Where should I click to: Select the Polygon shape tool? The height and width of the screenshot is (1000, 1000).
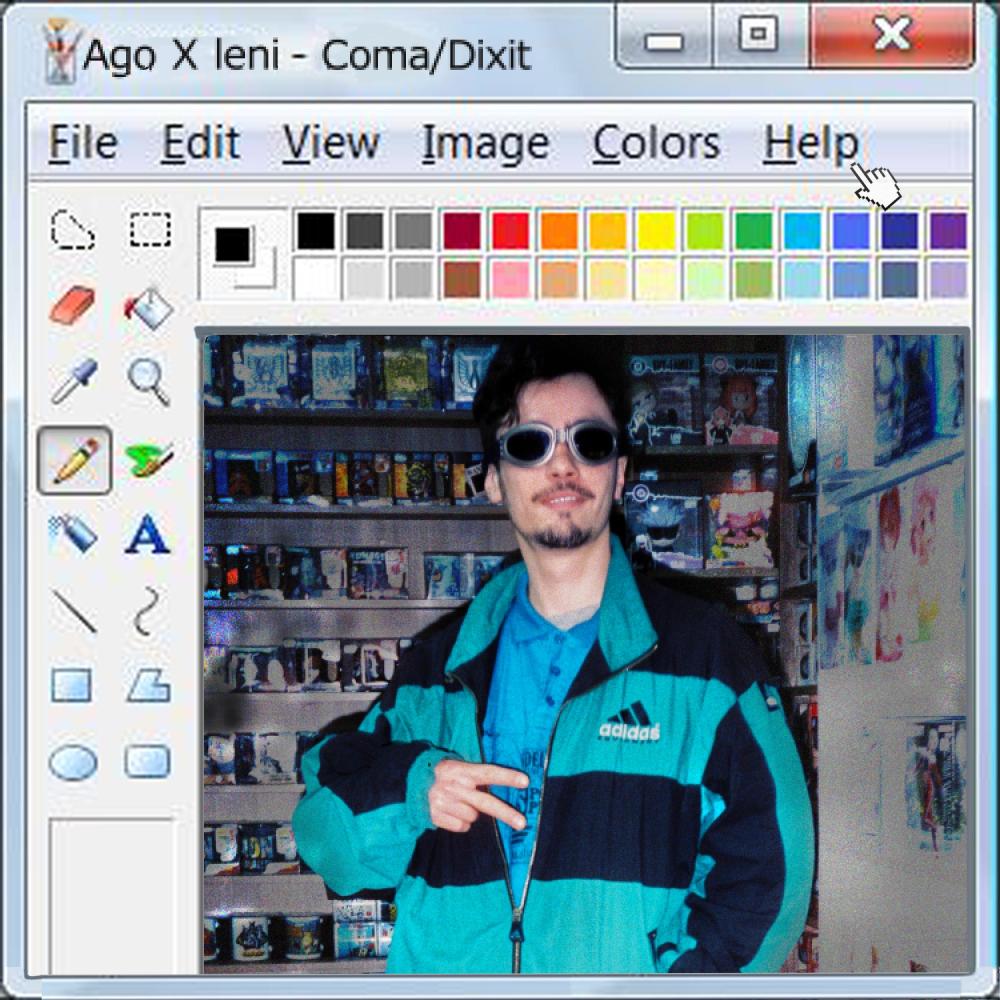(148, 686)
